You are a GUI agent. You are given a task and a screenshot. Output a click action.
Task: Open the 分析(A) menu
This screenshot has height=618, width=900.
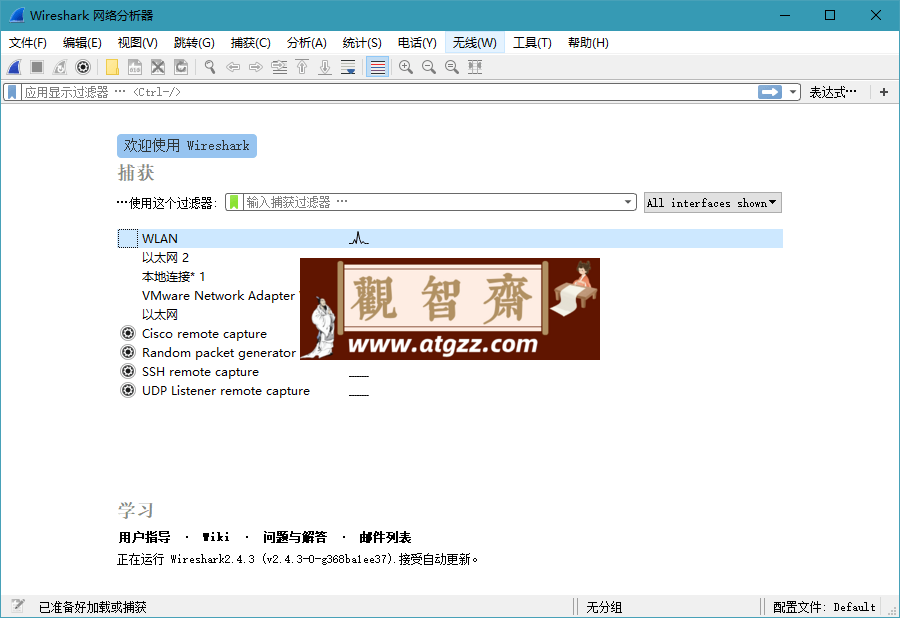pyautogui.click(x=307, y=42)
